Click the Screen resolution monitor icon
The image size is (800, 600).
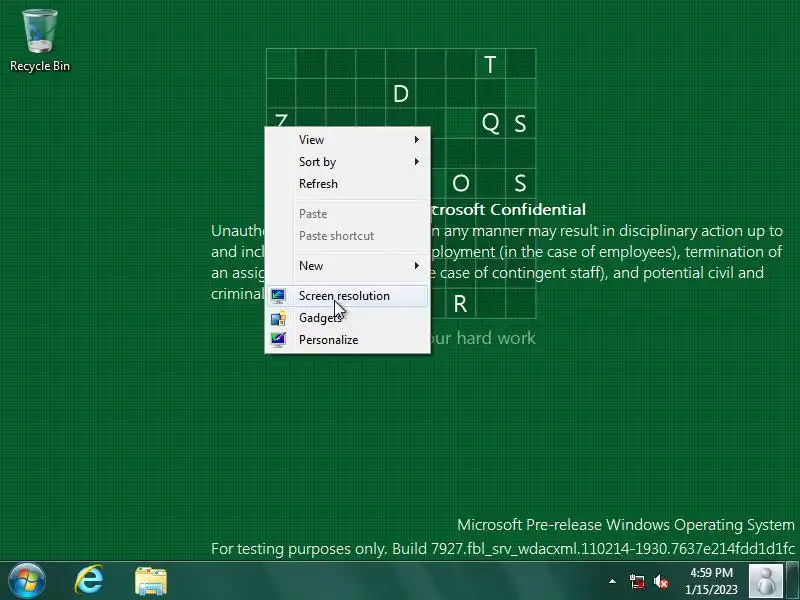pyautogui.click(x=278, y=296)
